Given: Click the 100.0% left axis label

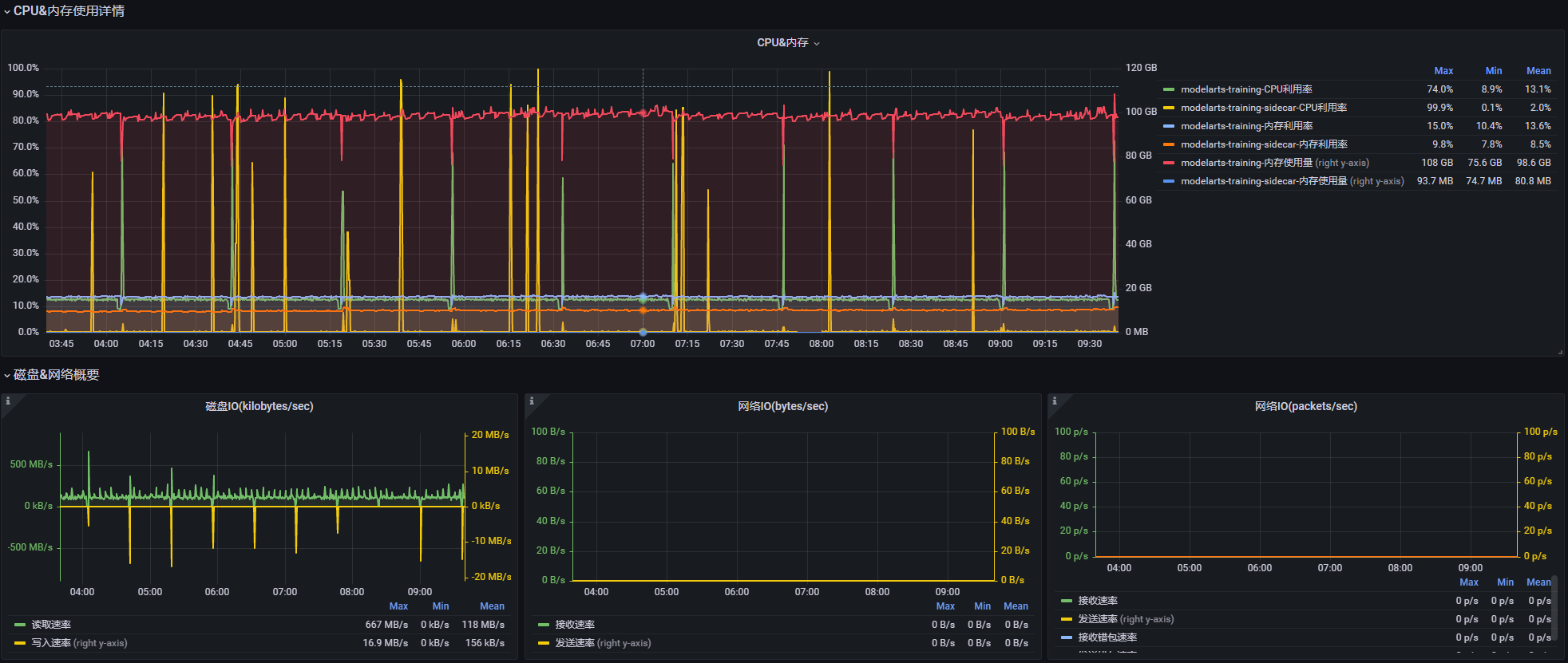Looking at the screenshot, I should [23, 68].
